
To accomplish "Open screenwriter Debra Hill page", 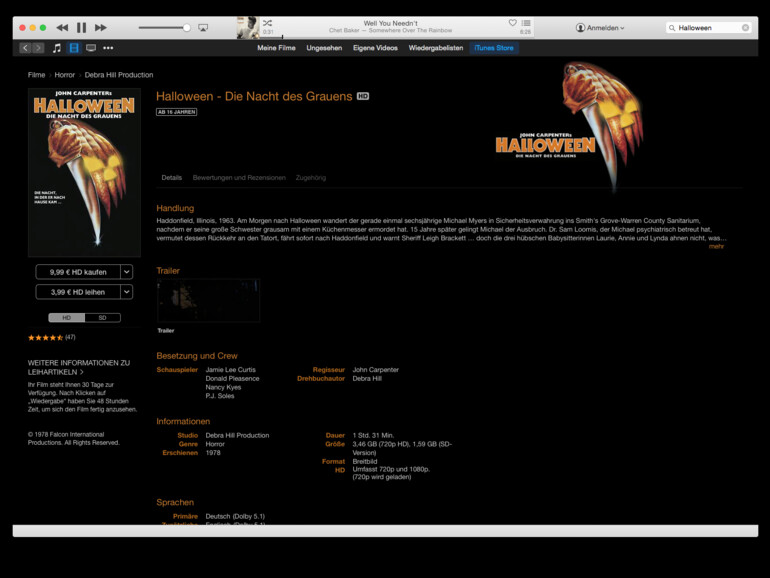I will point(367,378).
